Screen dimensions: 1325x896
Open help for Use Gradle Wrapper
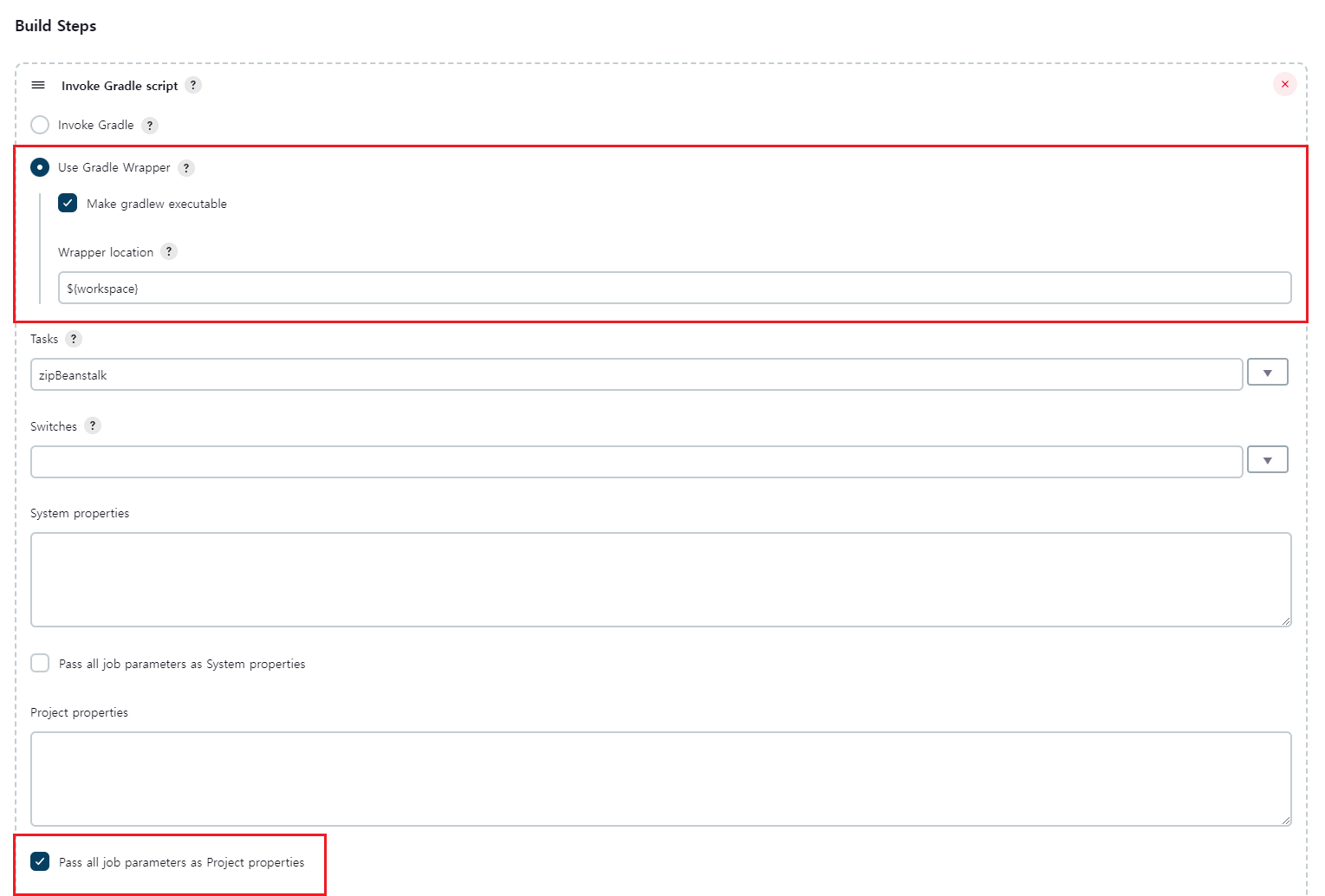[x=186, y=168]
